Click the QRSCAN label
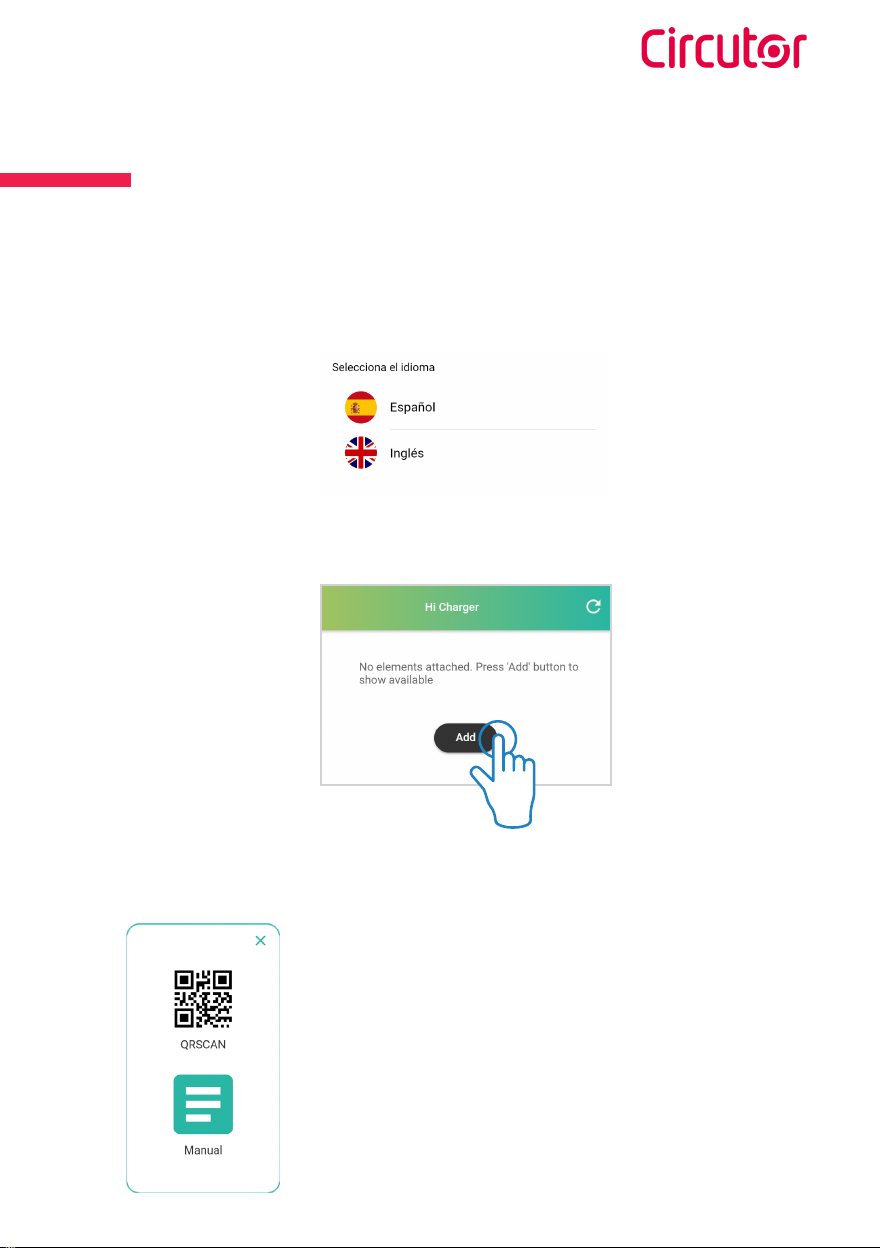 (x=203, y=1044)
